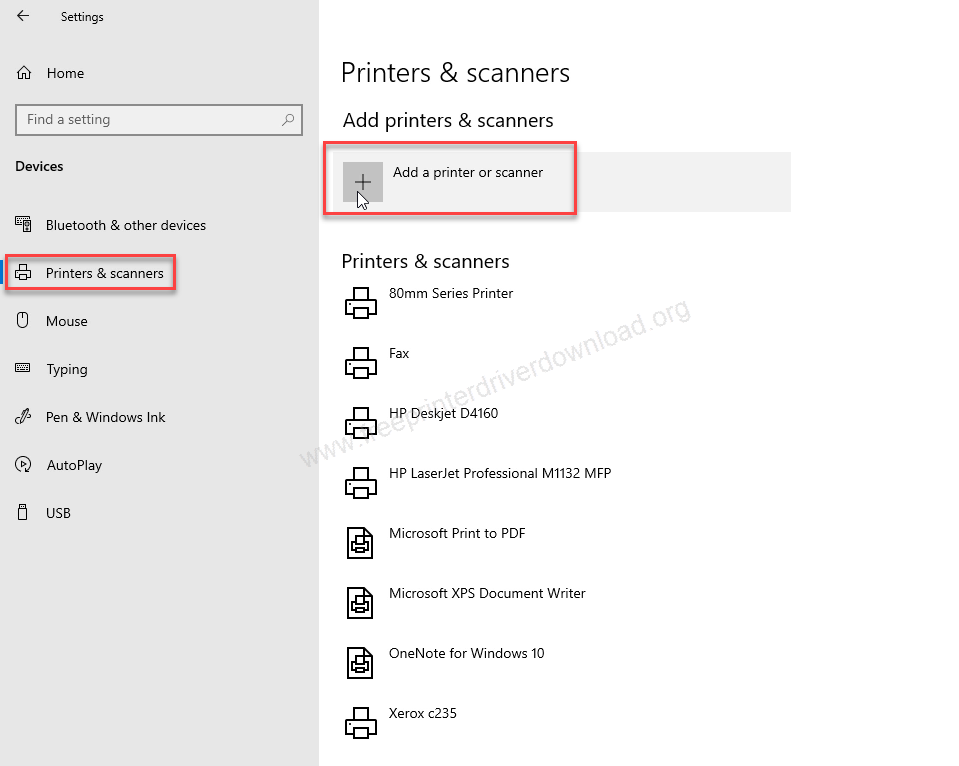Select Printers & scanners in sidebar
959x766 pixels.
coord(104,273)
